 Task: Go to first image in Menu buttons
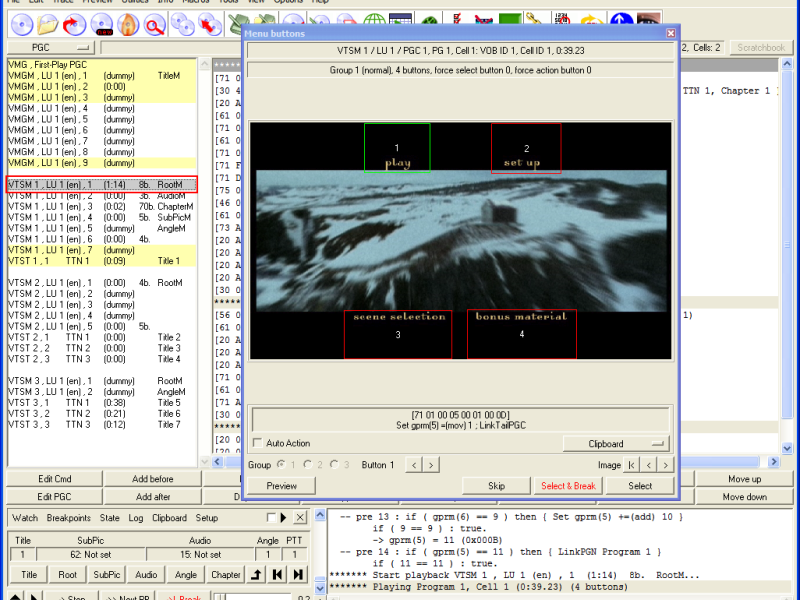point(631,465)
